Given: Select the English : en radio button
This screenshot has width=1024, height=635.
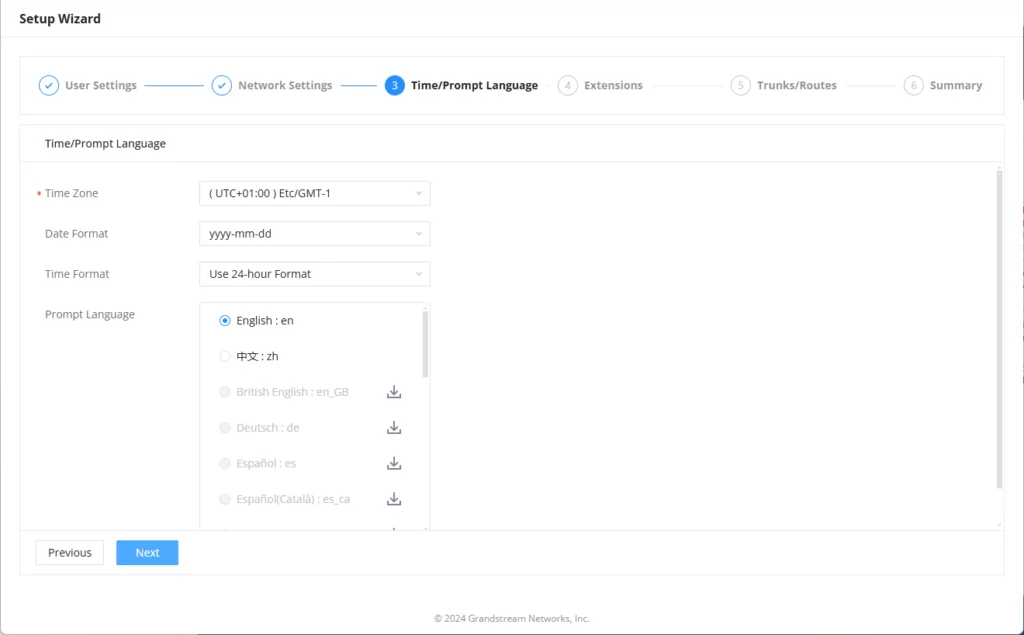Looking at the screenshot, I should (225, 321).
